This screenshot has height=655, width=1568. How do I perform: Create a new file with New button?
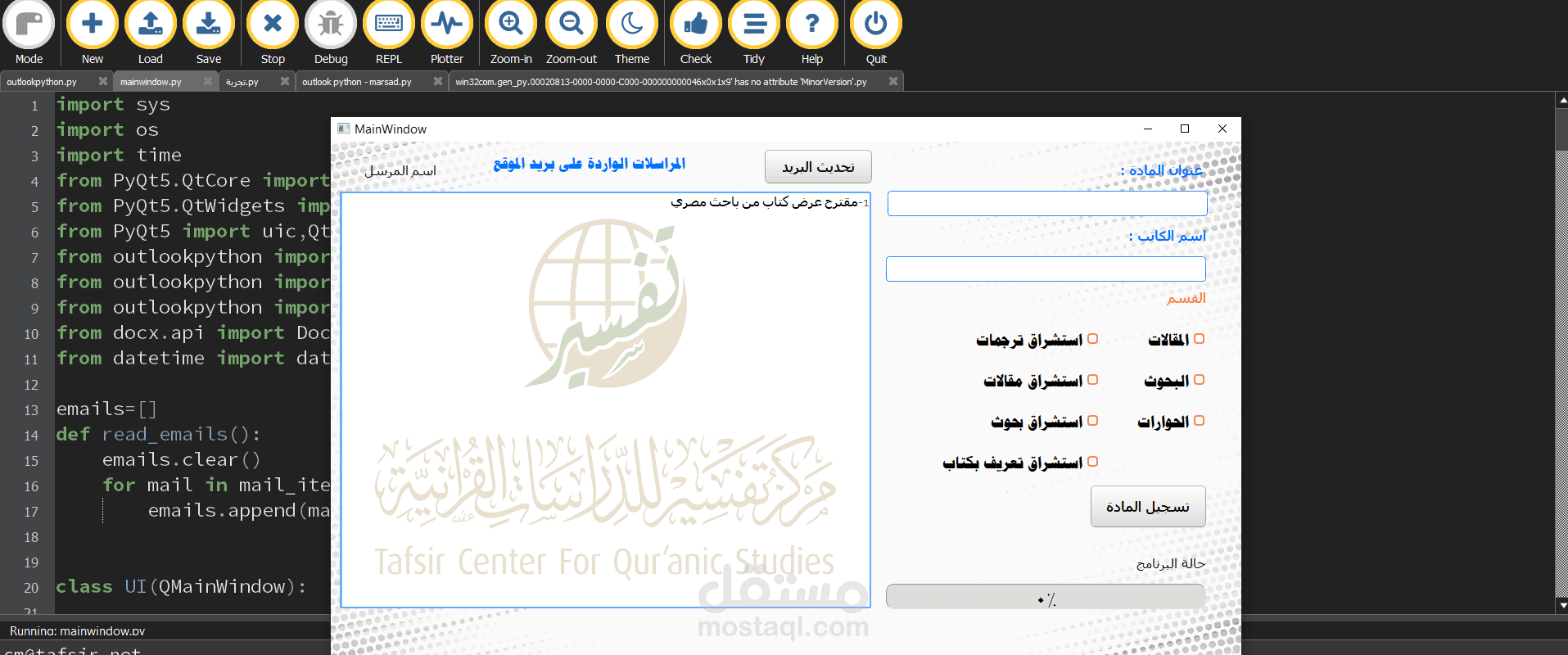[93, 34]
